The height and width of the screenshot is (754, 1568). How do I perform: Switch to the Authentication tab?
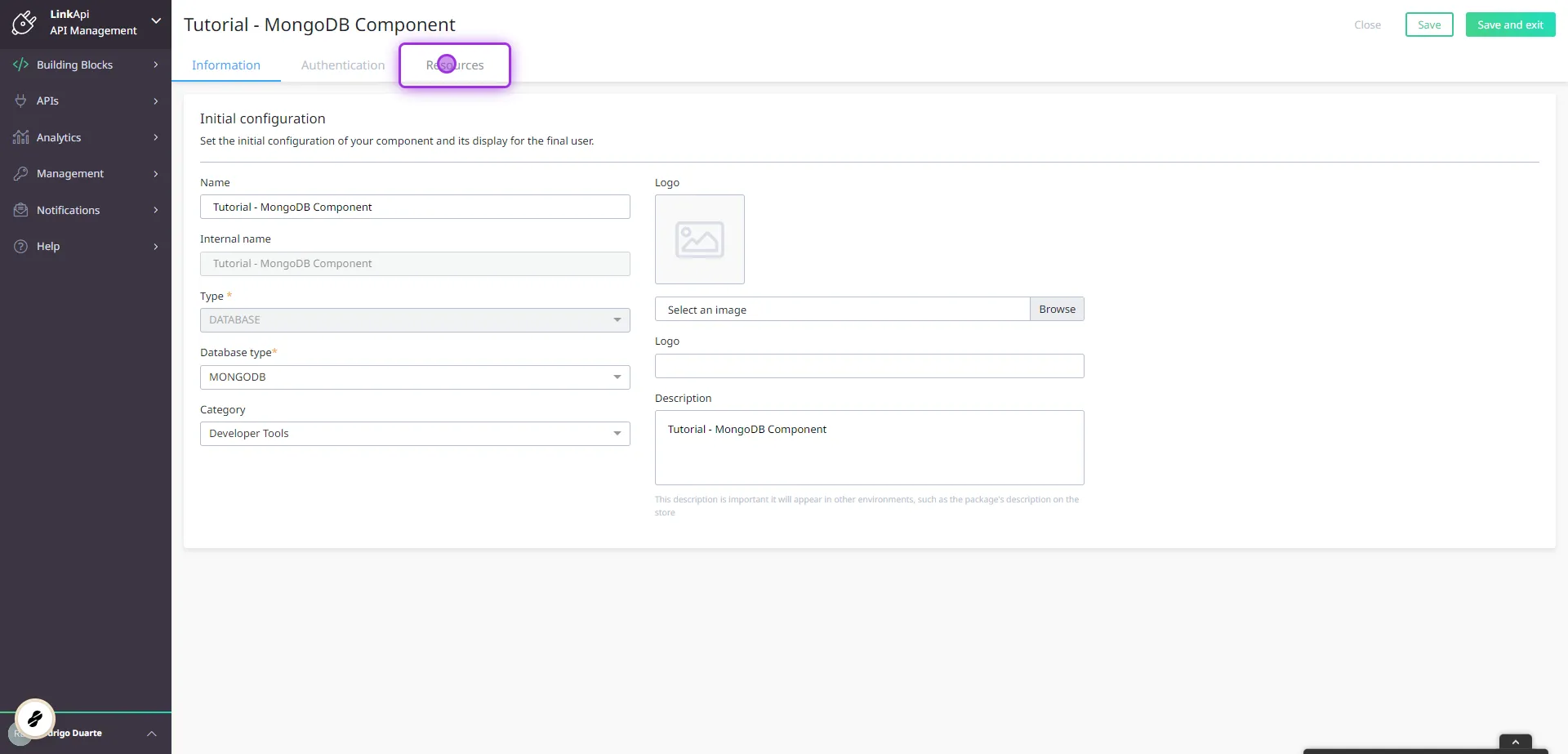pyautogui.click(x=343, y=65)
